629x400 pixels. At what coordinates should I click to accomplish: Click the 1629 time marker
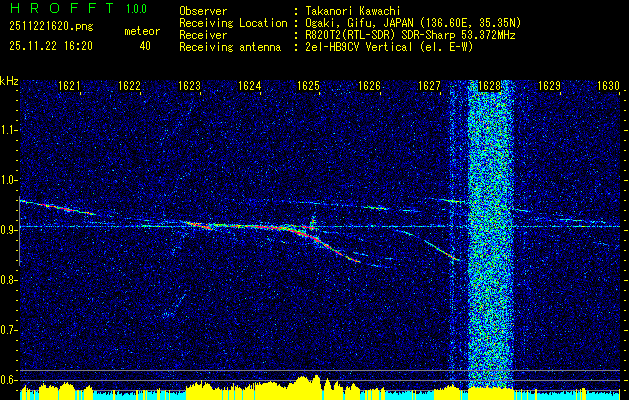pyautogui.click(x=549, y=85)
